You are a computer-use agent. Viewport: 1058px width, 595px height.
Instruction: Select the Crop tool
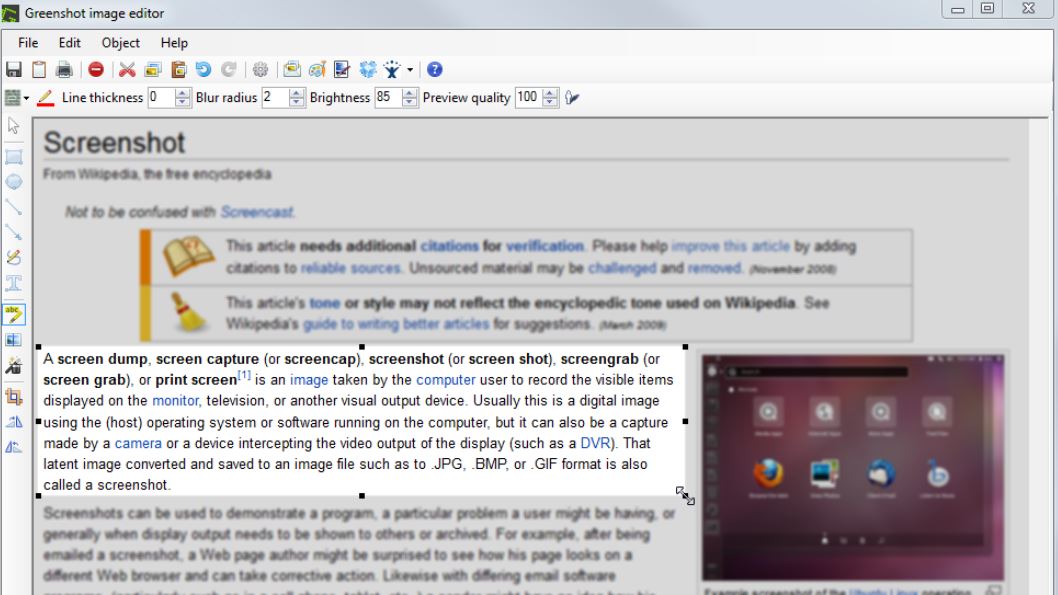(13, 397)
